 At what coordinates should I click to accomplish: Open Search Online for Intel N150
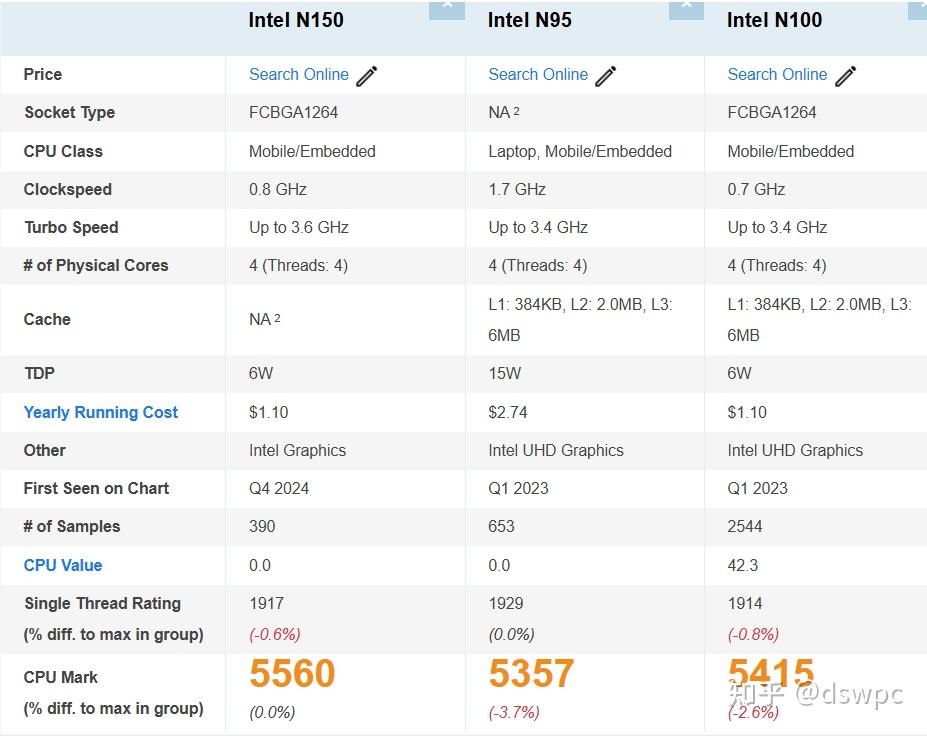pyautogui.click(x=298, y=74)
